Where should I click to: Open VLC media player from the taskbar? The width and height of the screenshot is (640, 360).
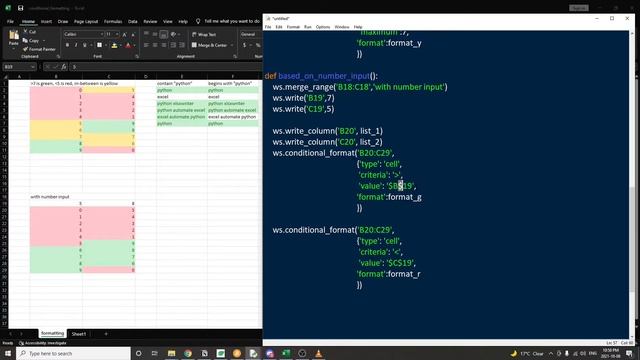318,353
